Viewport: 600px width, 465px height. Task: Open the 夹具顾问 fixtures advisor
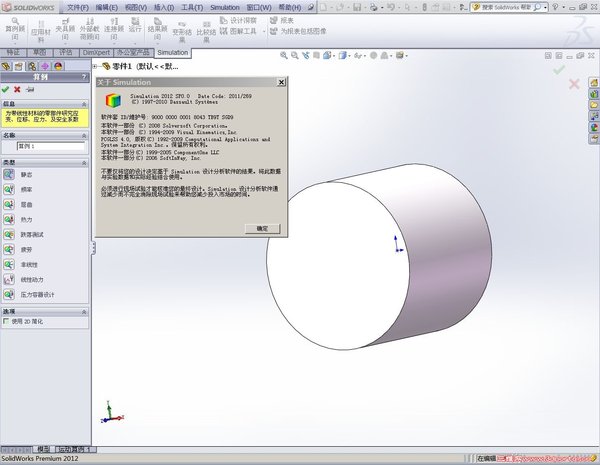tap(65, 29)
